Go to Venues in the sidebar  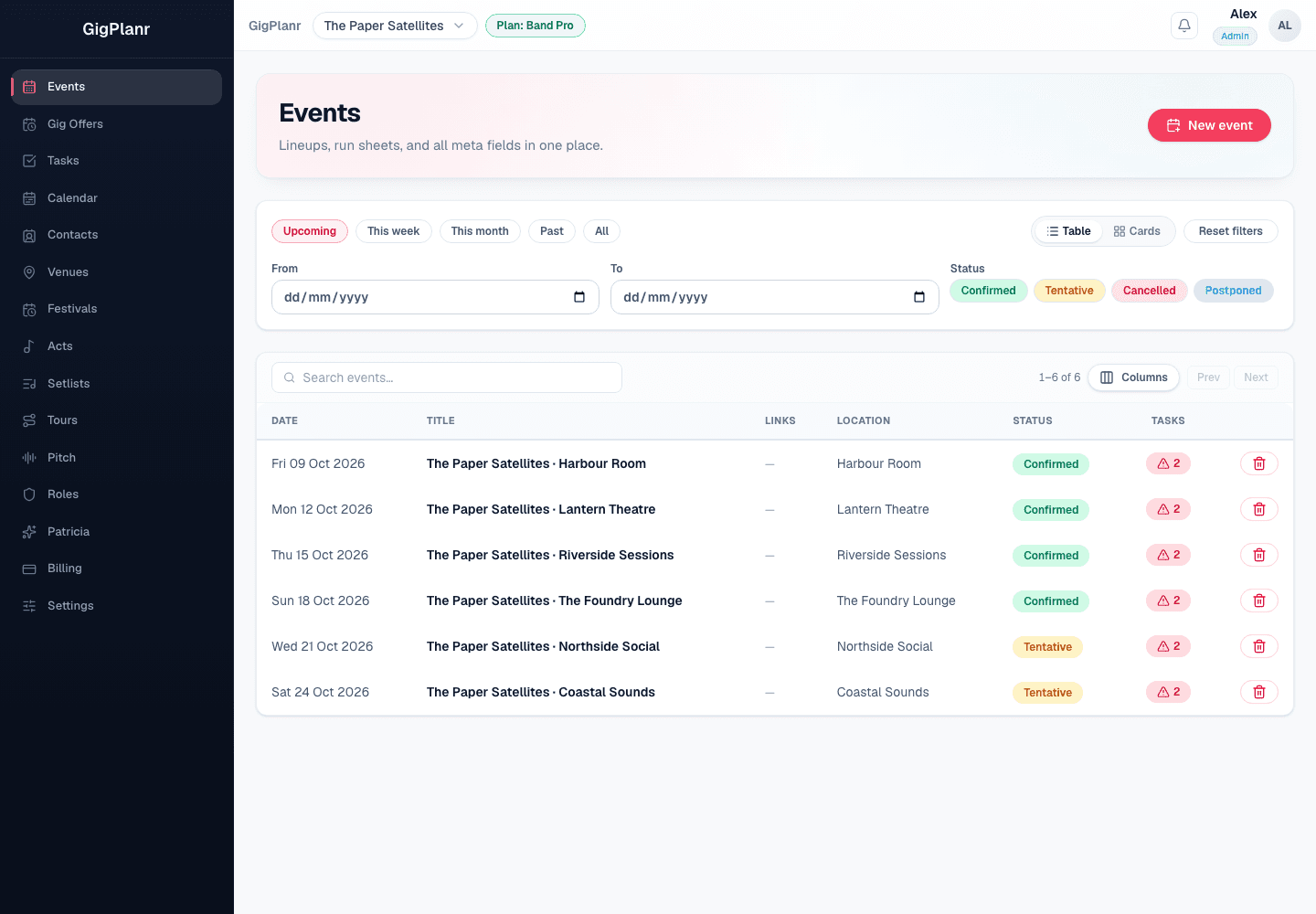[116, 272]
